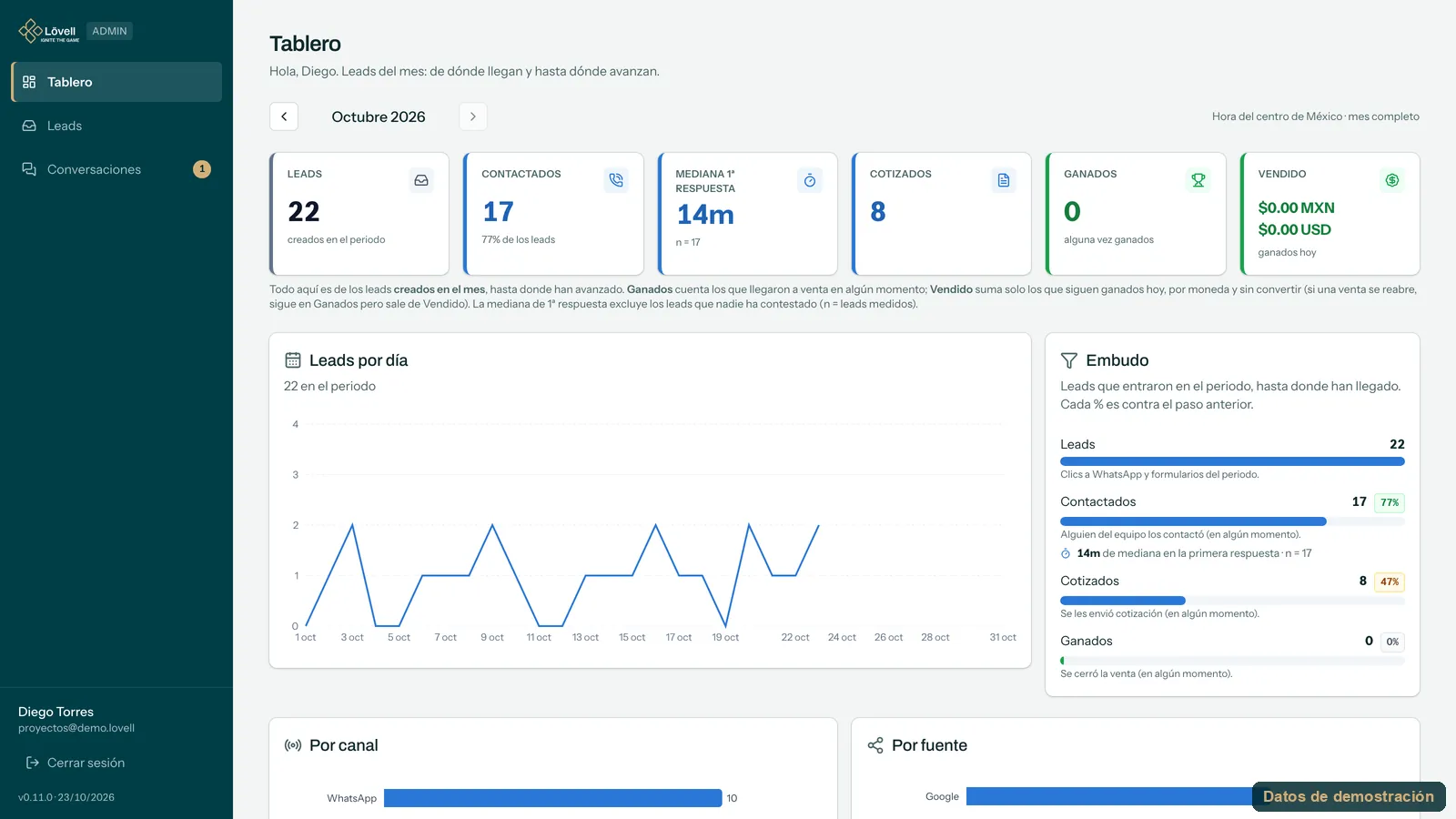Open the Tablero menu item

coord(116,82)
